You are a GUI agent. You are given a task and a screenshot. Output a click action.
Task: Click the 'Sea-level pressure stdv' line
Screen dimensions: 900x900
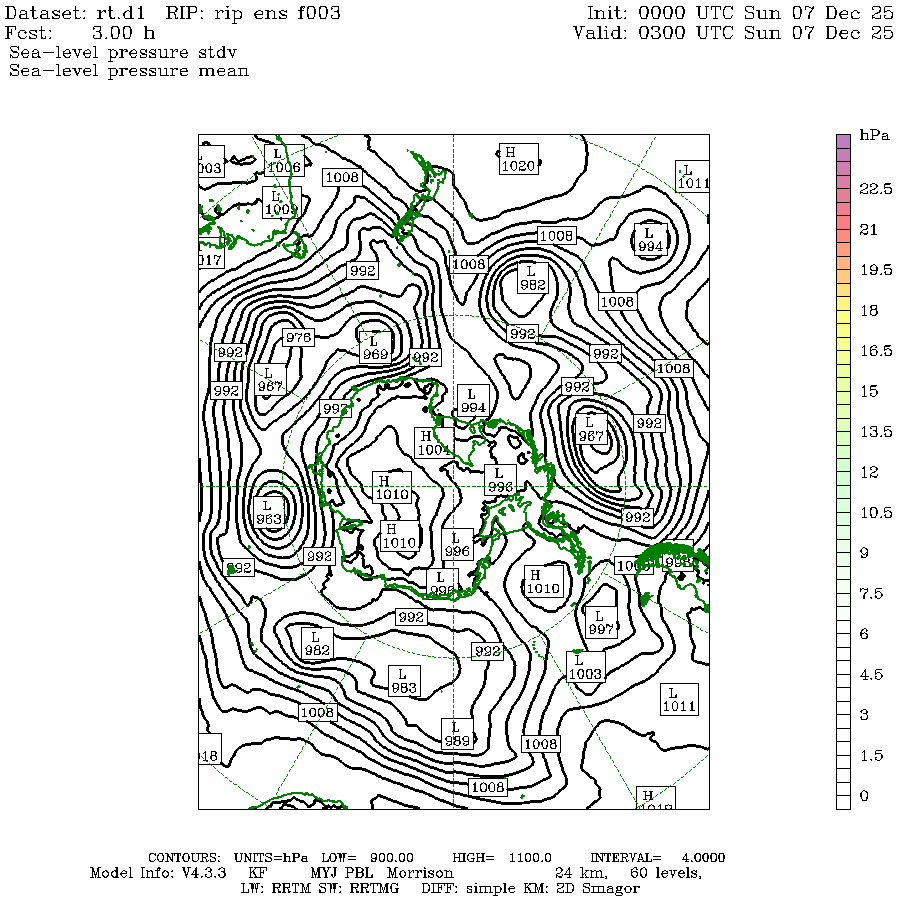coord(123,53)
